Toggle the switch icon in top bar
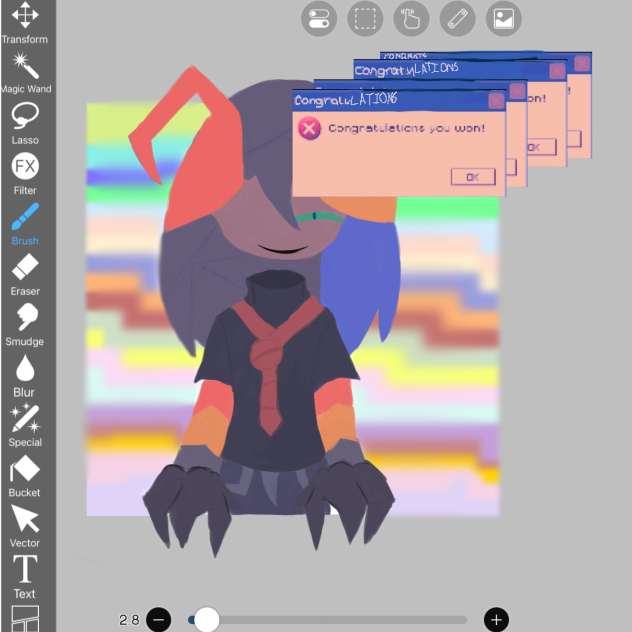Viewport: 632px width, 632px height. pos(319,18)
